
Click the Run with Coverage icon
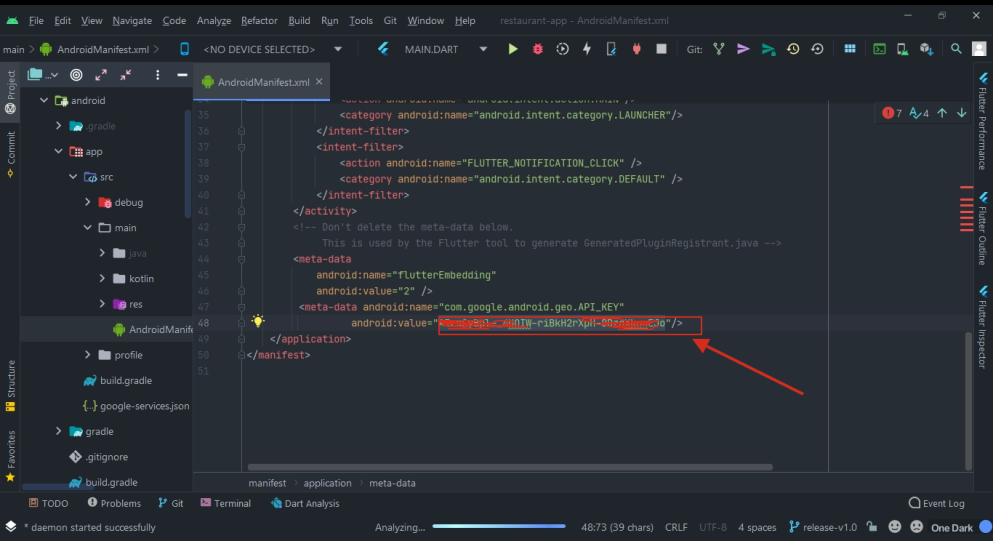coord(562,49)
